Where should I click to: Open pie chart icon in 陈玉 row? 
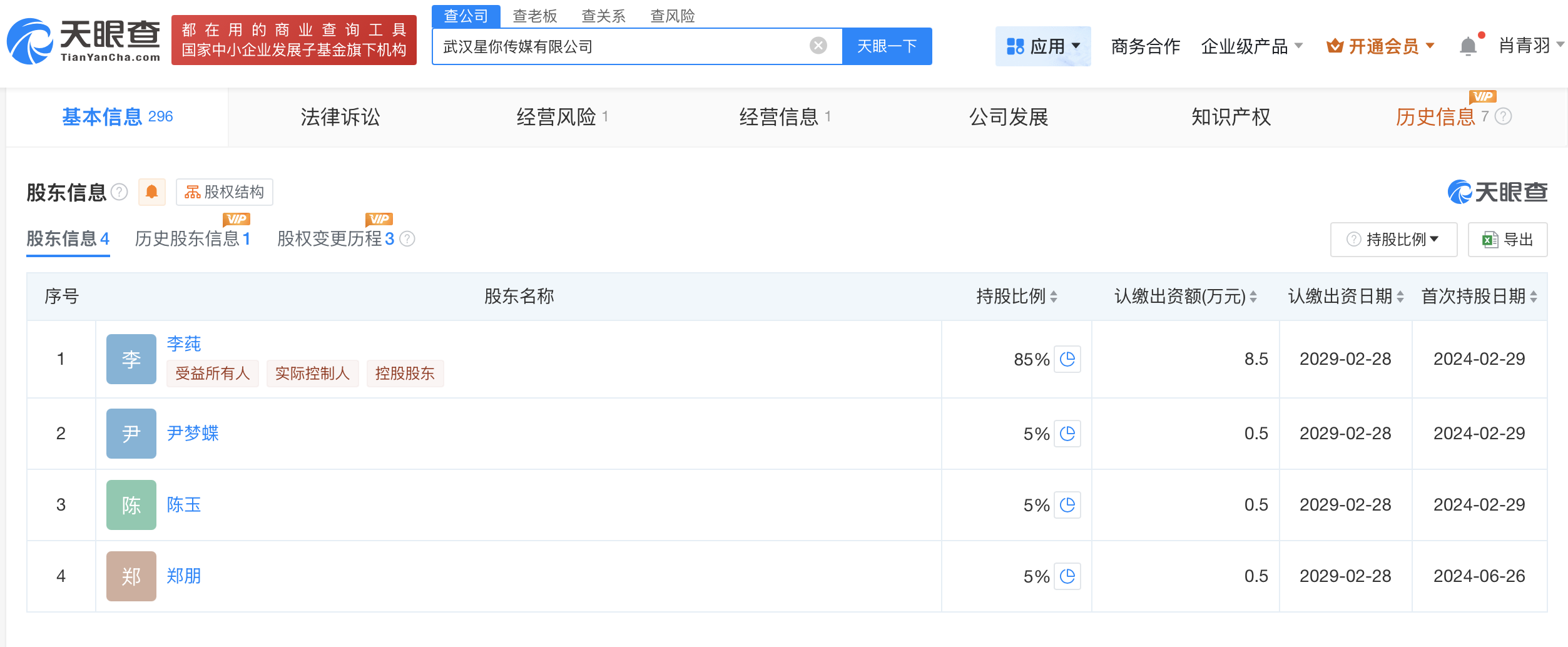1067,505
